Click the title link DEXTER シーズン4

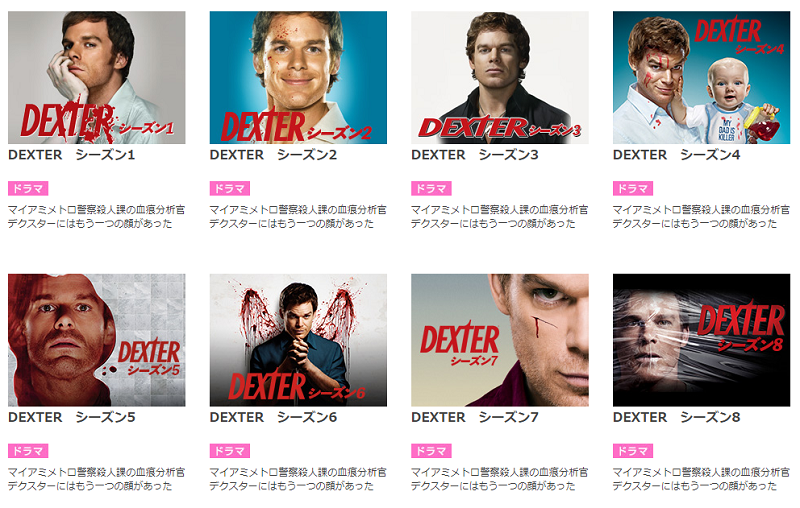point(677,155)
